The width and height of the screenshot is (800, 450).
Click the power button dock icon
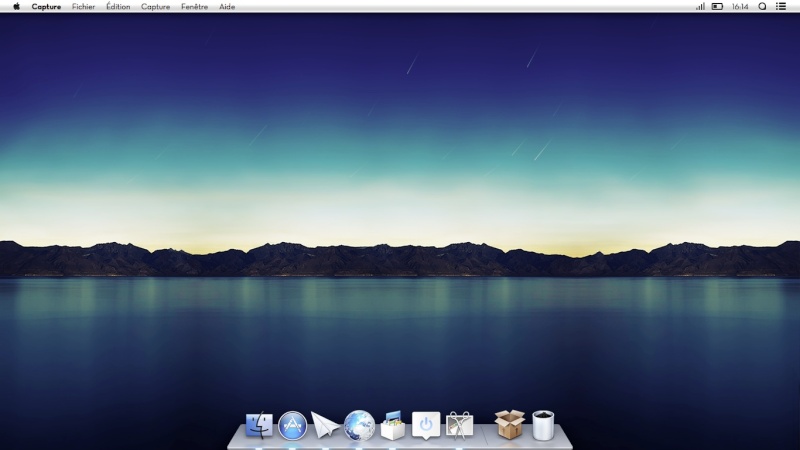pyautogui.click(x=426, y=425)
